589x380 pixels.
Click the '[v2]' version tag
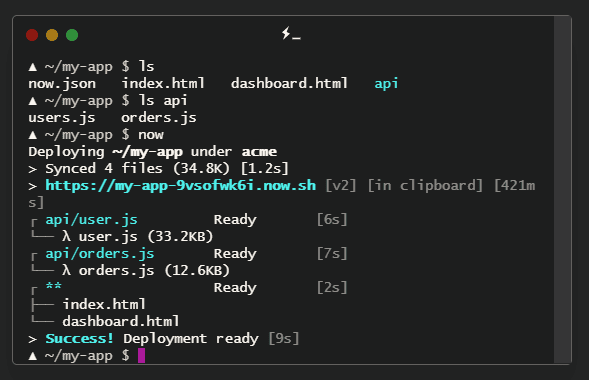[x=340, y=185]
